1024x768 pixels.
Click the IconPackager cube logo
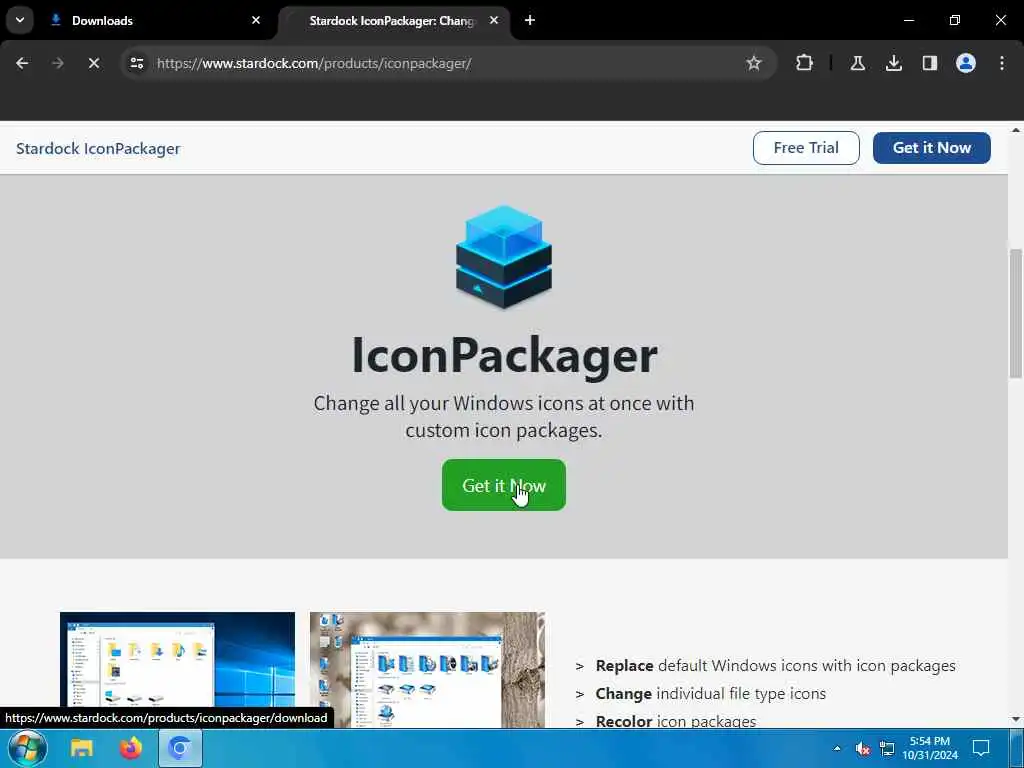pyautogui.click(x=504, y=257)
